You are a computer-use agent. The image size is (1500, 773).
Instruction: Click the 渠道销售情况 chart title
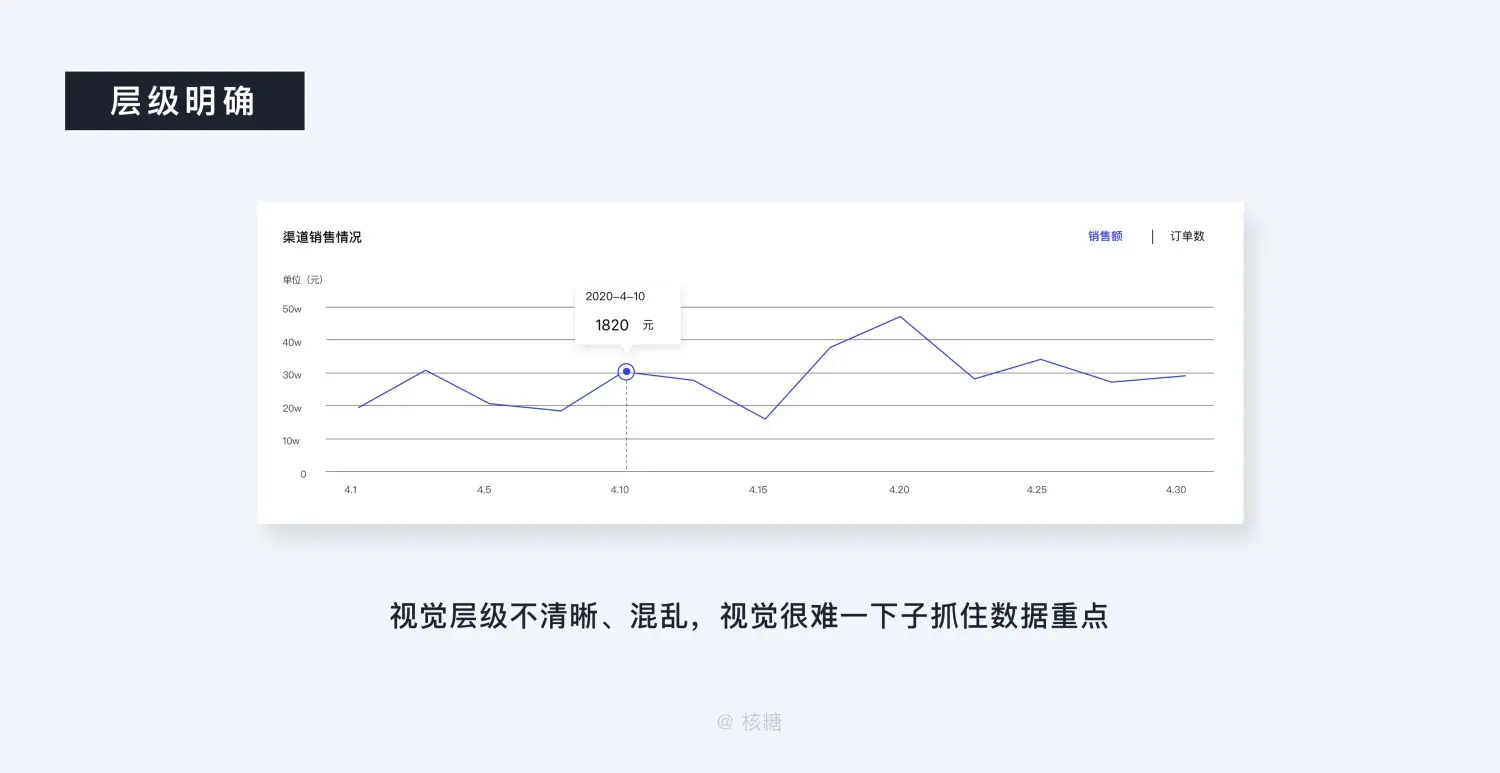[x=322, y=238]
